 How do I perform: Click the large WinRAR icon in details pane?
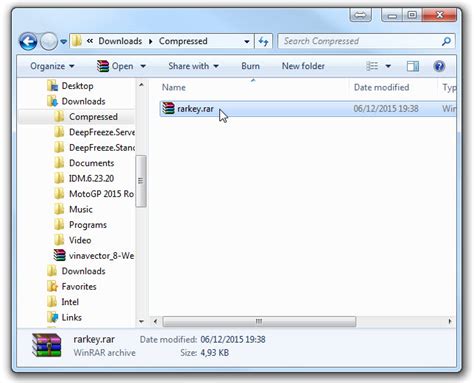click(x=47, y=346)
